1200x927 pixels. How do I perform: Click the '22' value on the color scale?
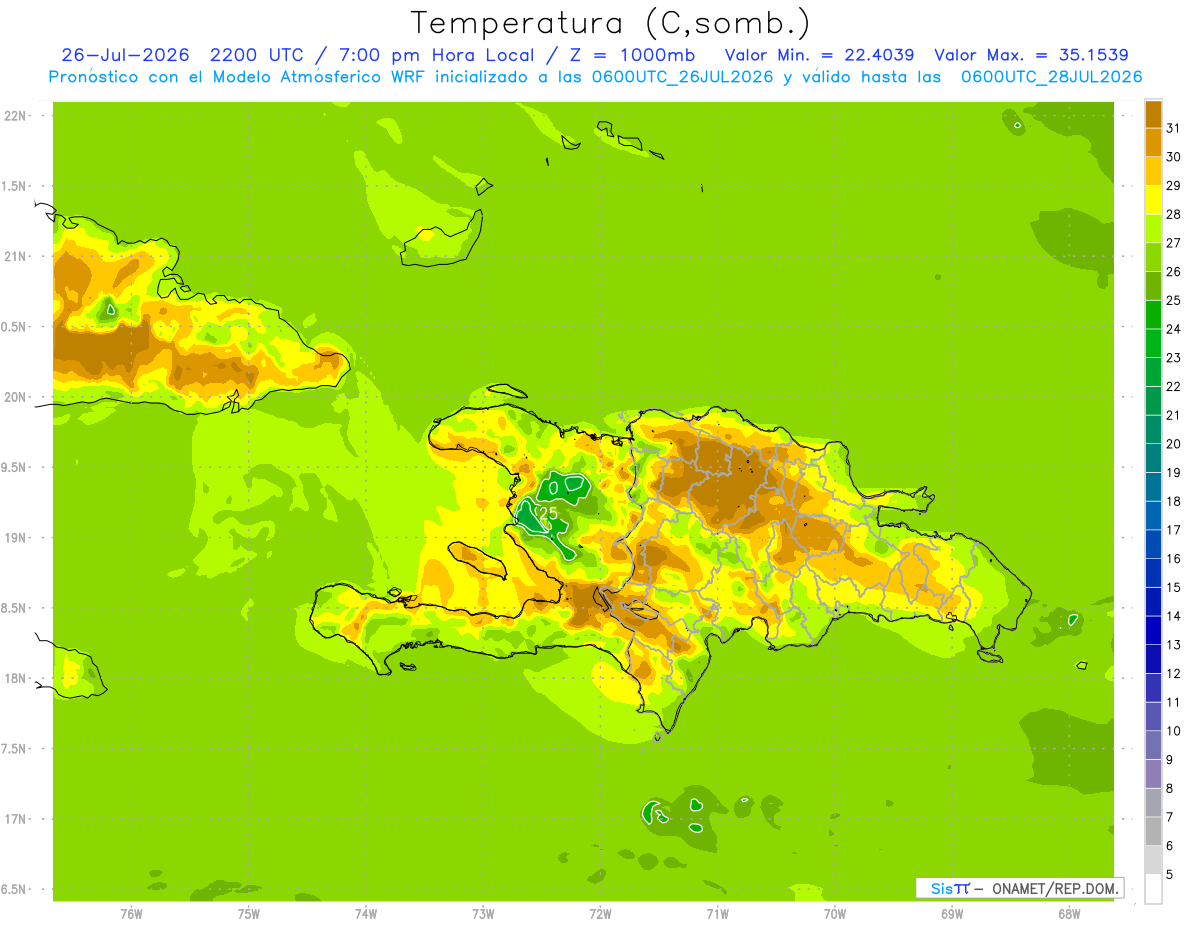tap(1173, 386)
